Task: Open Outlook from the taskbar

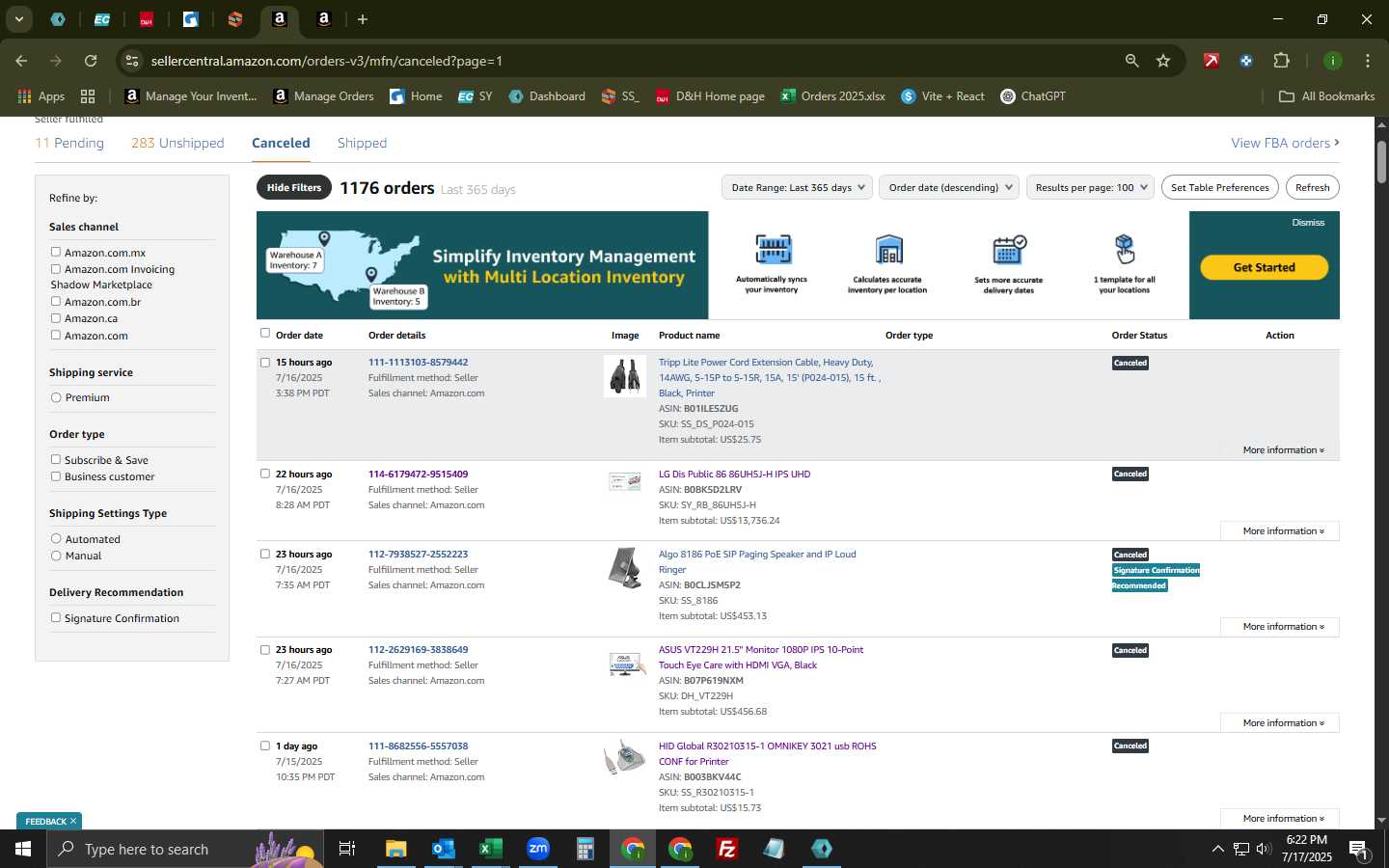Action: click(444, 849)
